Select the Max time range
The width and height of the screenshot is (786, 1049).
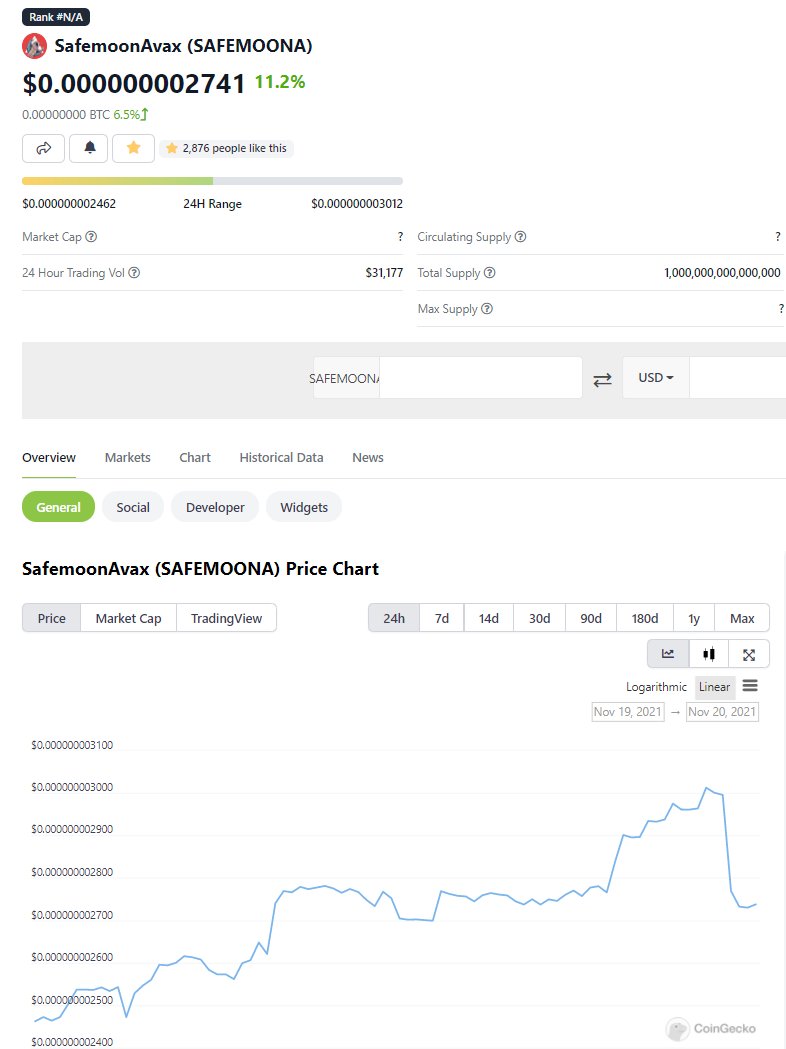tap(742, 618)
